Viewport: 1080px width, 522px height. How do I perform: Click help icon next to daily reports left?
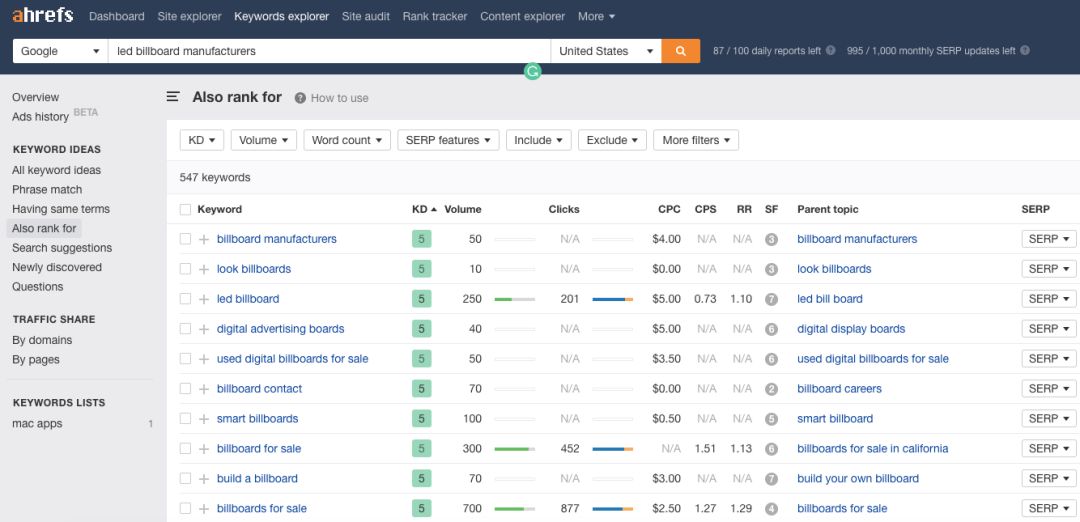tap(831, 51)
